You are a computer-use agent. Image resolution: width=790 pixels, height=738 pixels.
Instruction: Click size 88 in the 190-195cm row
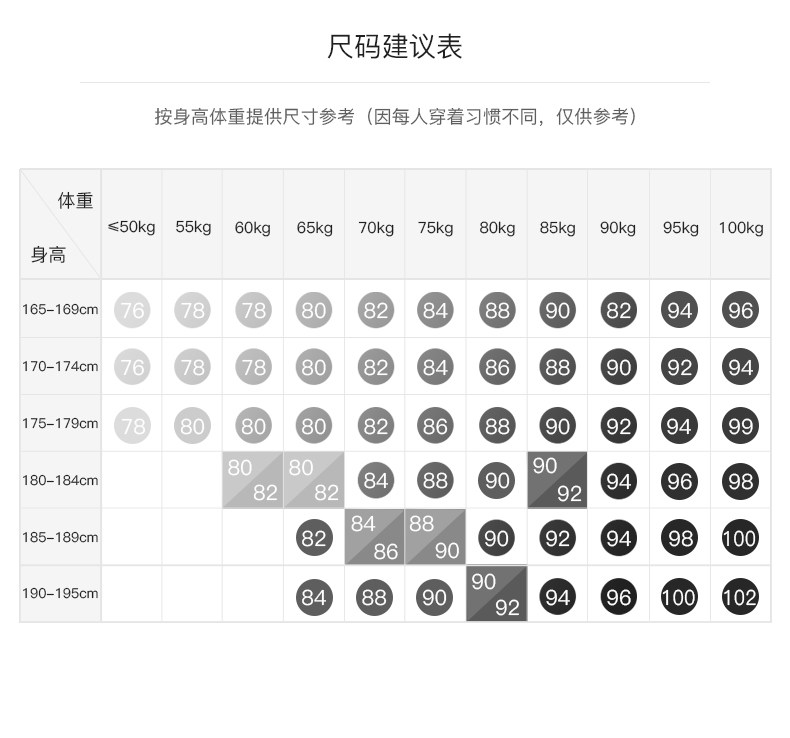[374, 597]
